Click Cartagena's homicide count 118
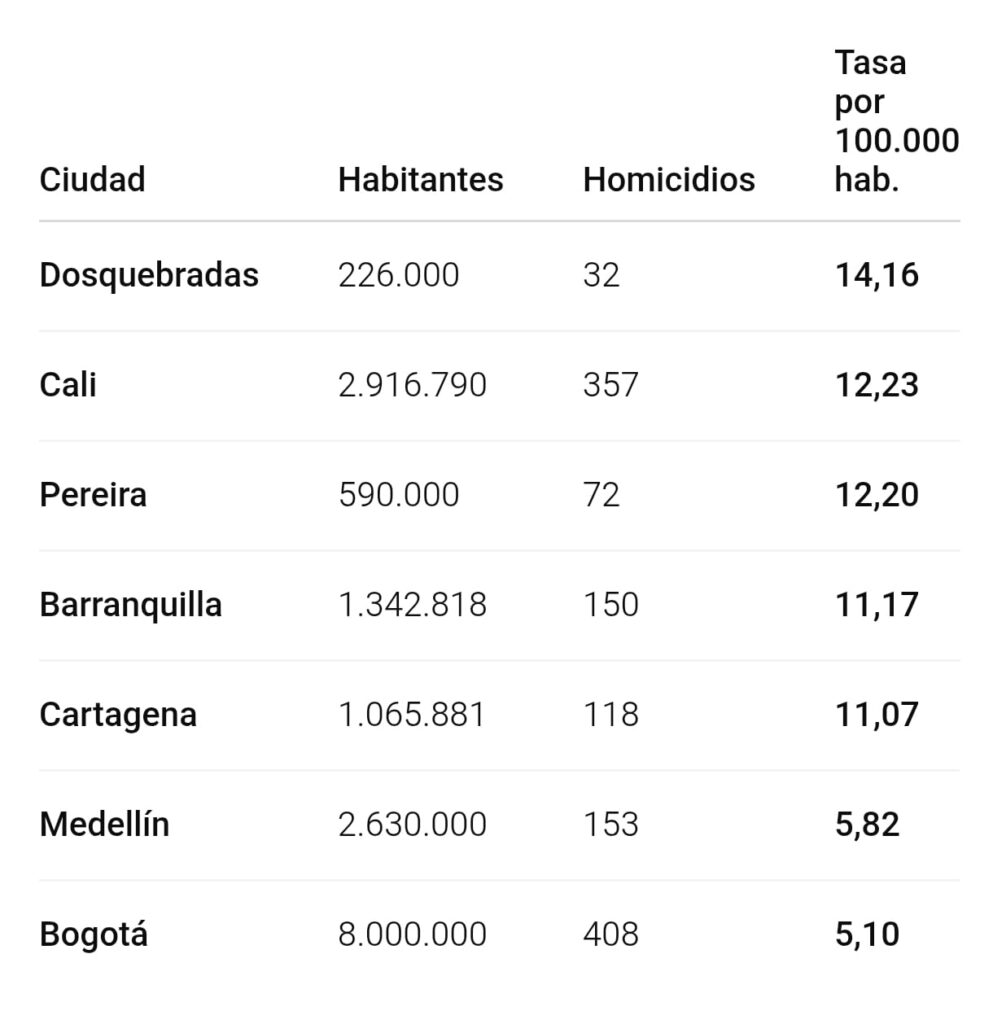The image size is (993, 1024). pyautogui.click(x=610, y=715)
